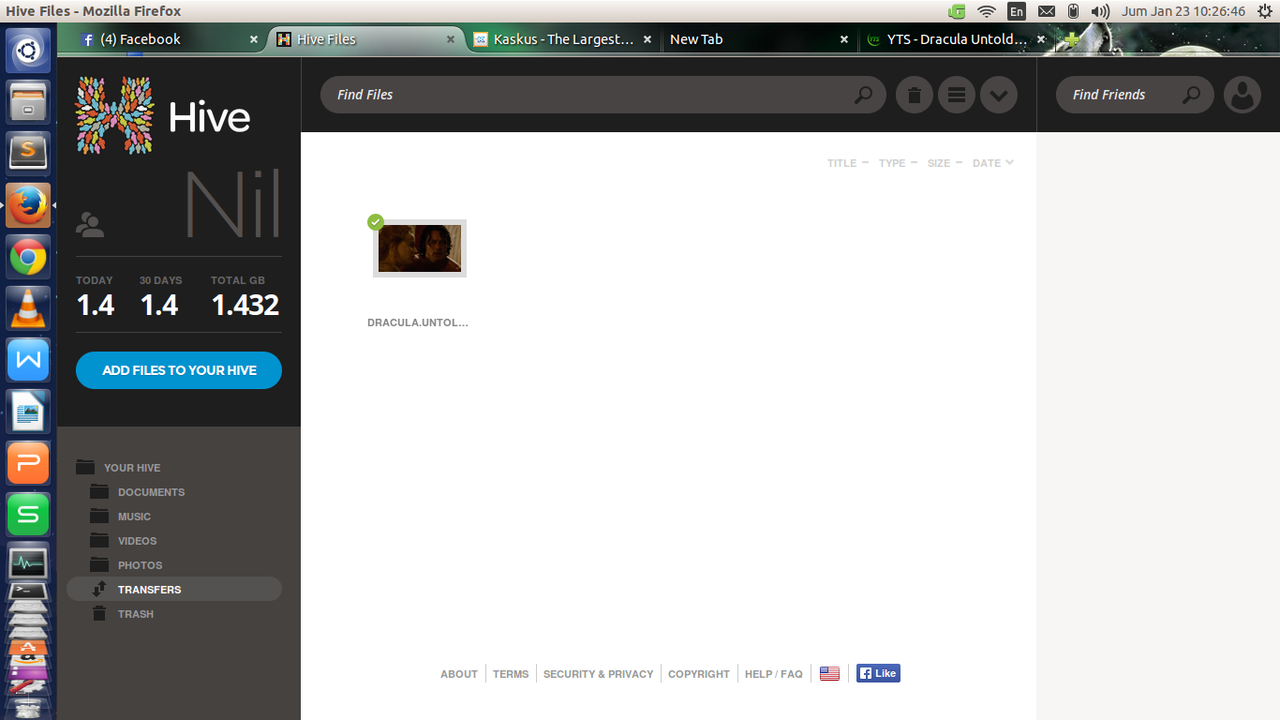Image resolution: width=1280 pixels, height=720 pixels.
Task: Click the Wi-Fi network indicator
Action: 987,12
